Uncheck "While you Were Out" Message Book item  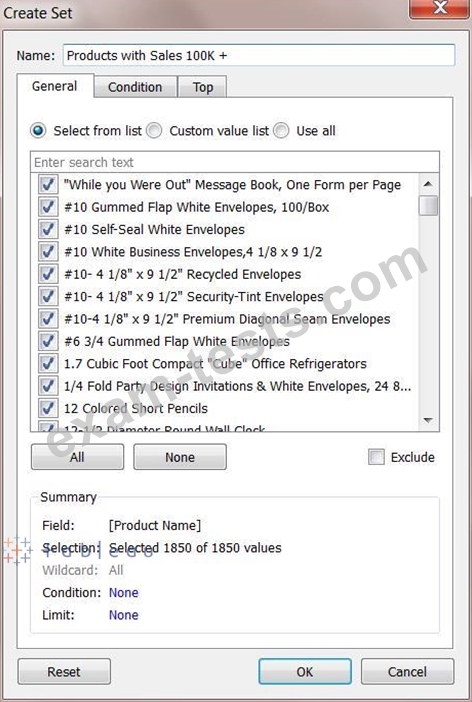48,184
